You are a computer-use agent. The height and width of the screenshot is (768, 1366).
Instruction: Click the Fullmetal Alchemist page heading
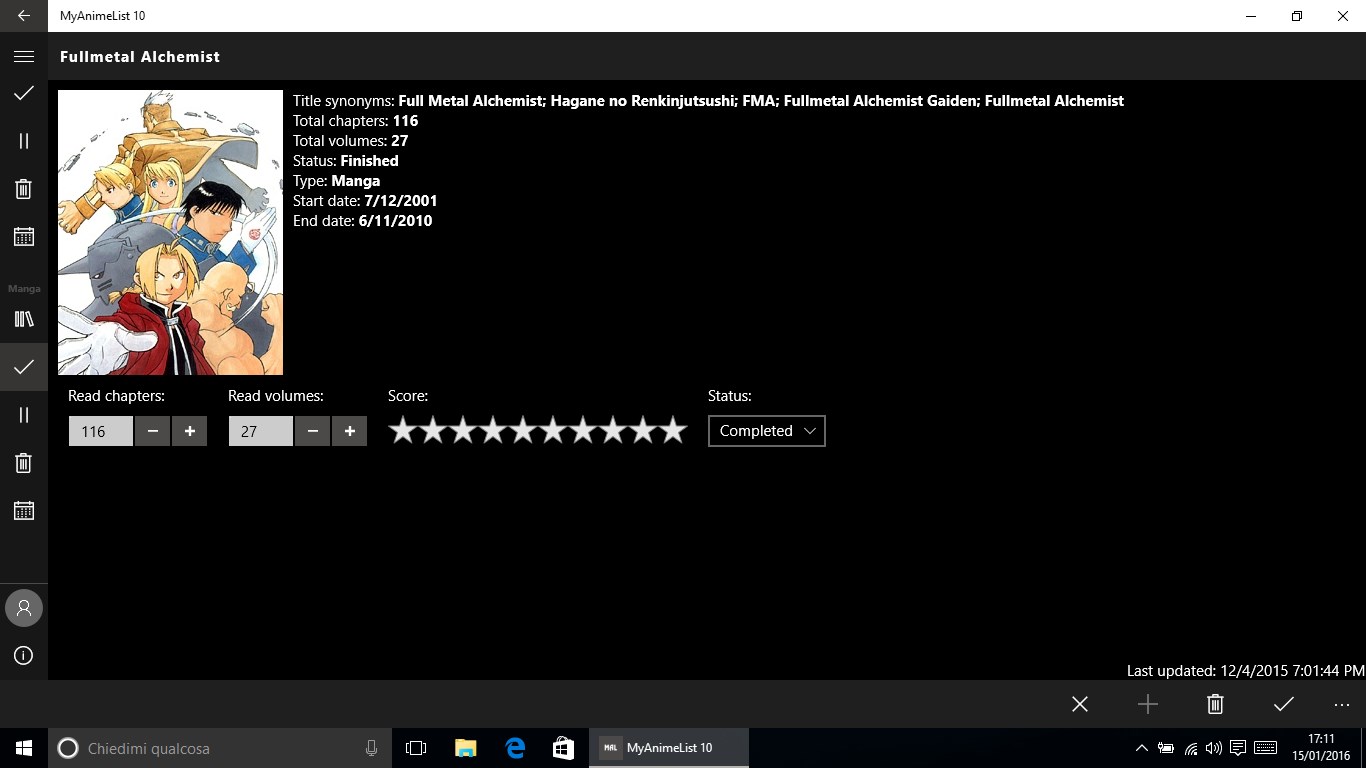point(140,57)
